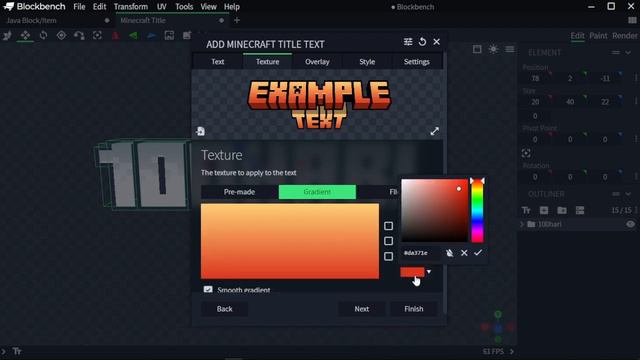Screen dimensions: 640x360
Task: Click the blue Z-axis icon in toolbar
Action: [x=151, y=36]
